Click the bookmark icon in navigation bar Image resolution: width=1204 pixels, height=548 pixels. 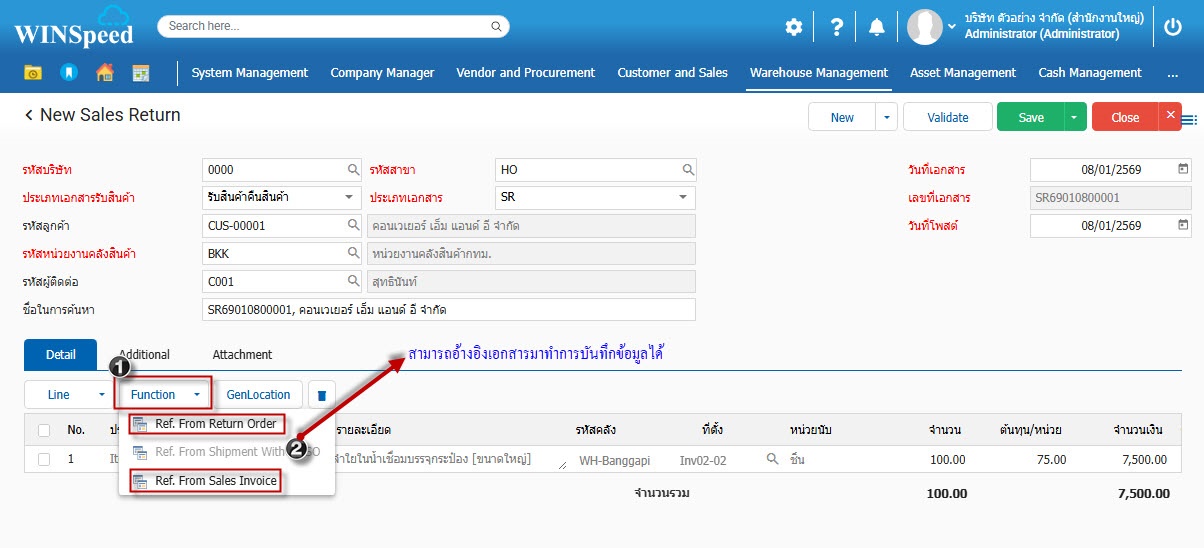point(68,72)
